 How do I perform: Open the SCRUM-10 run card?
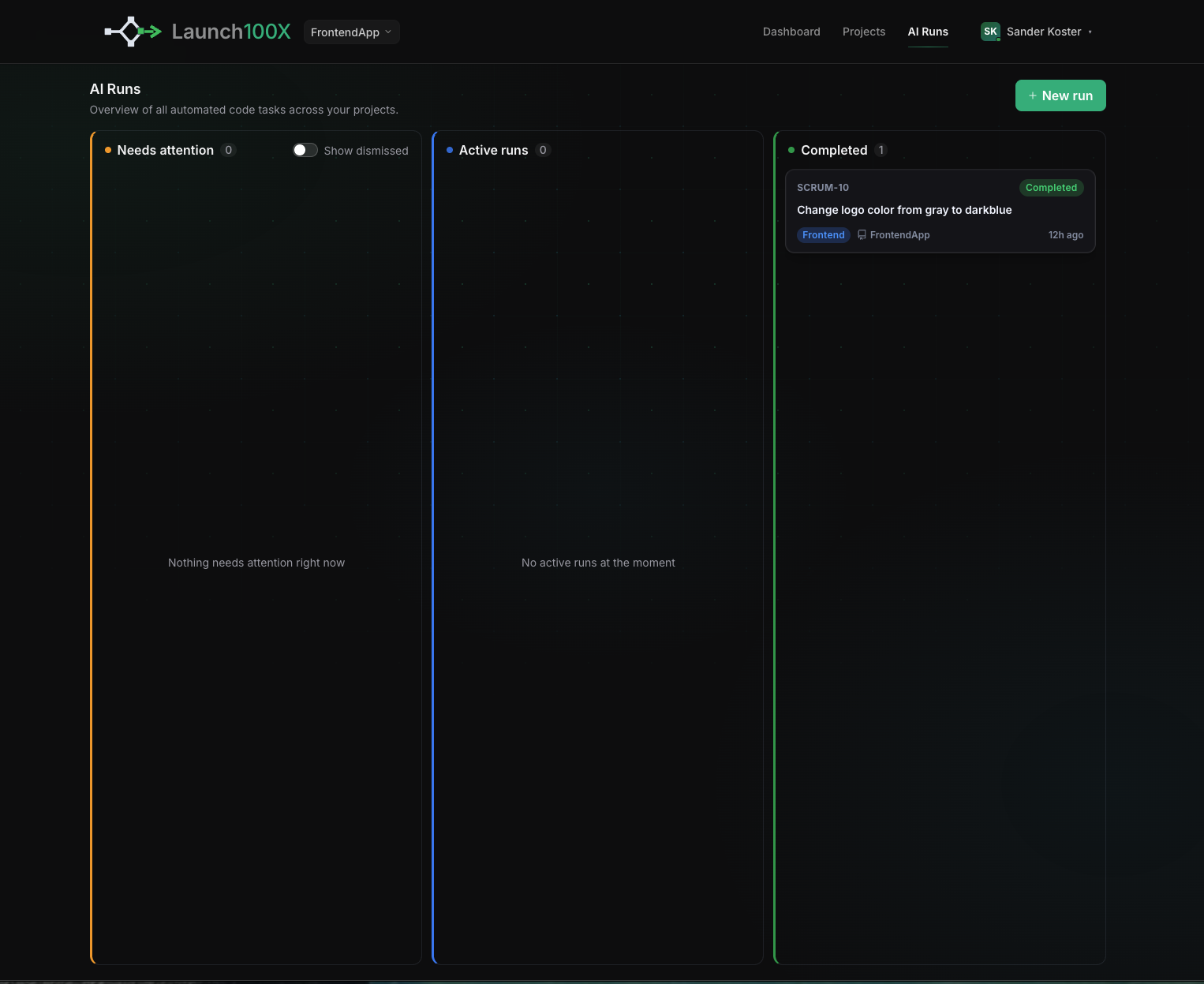tap(940, 211)
